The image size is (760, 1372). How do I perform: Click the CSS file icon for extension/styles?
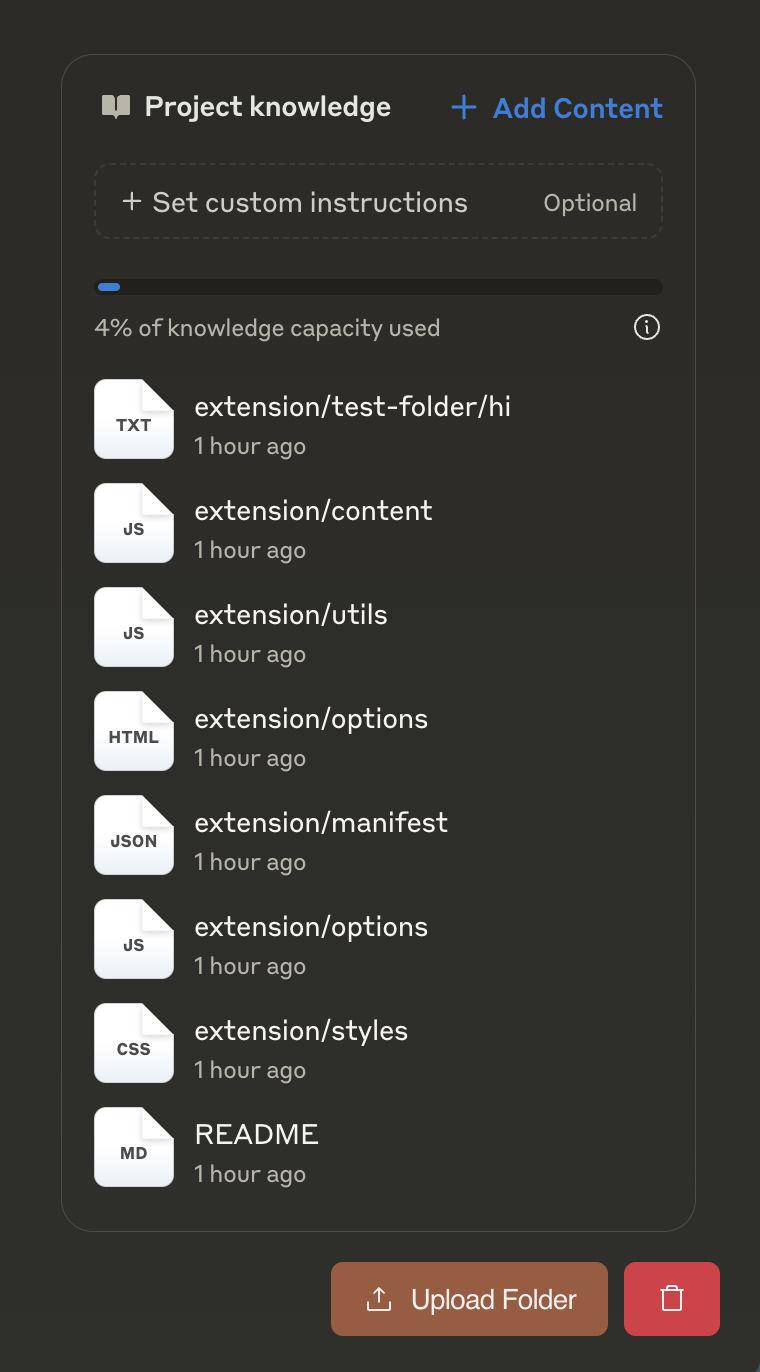click(134, 1043)
